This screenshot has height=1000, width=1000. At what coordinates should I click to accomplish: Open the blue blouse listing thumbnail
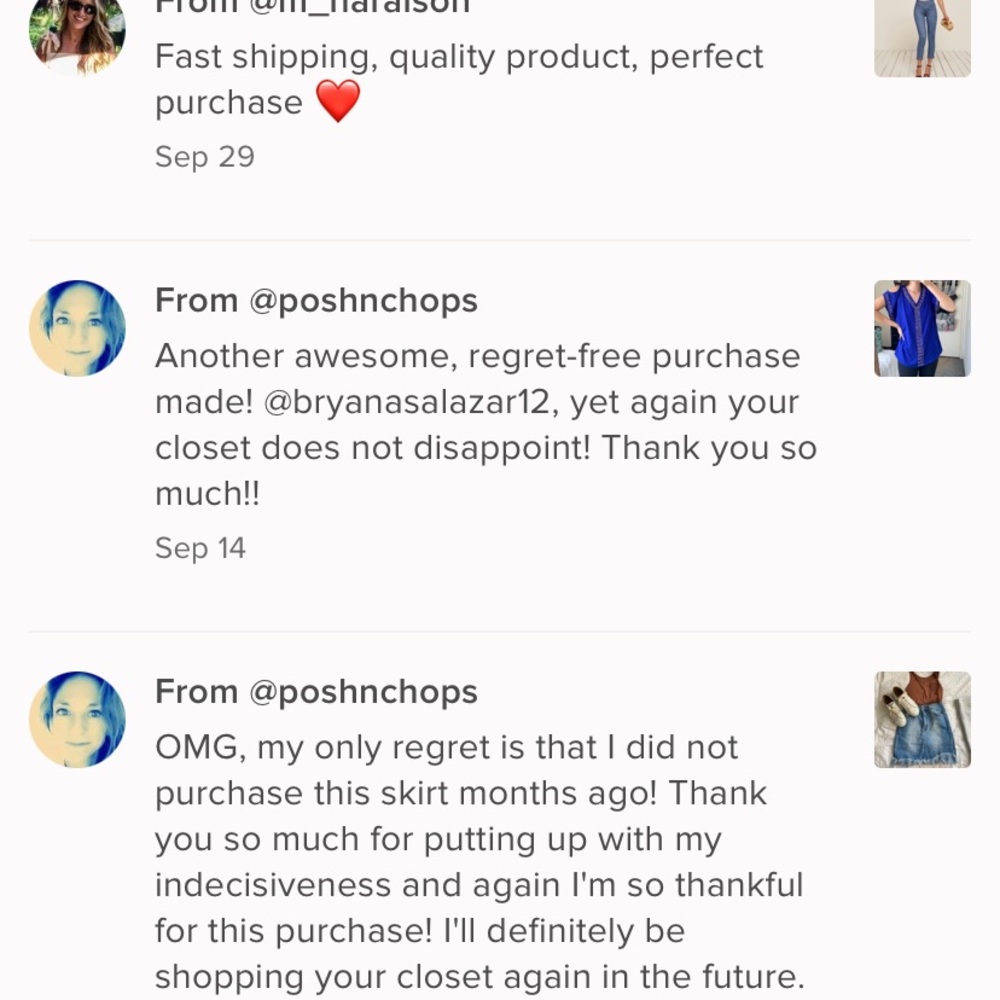pyautogui.click(x=922, y=328)
